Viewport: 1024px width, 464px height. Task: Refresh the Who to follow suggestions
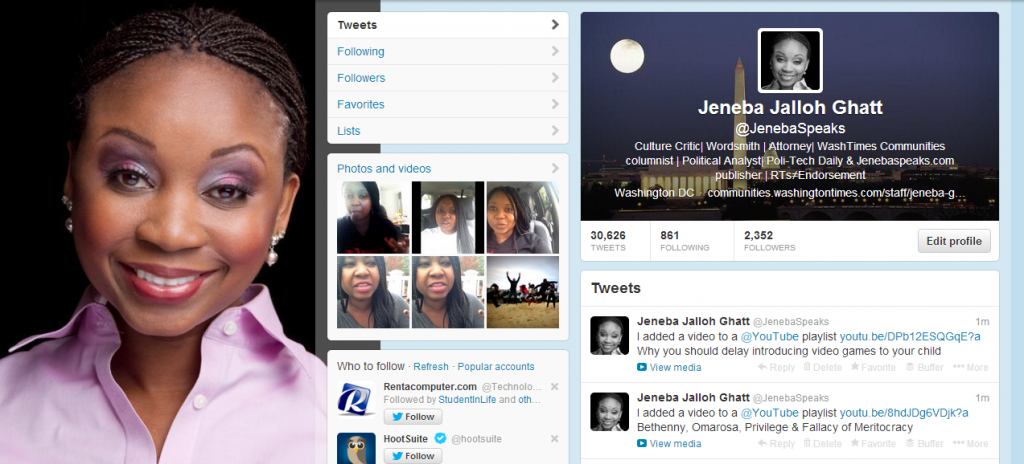point(431,367)
